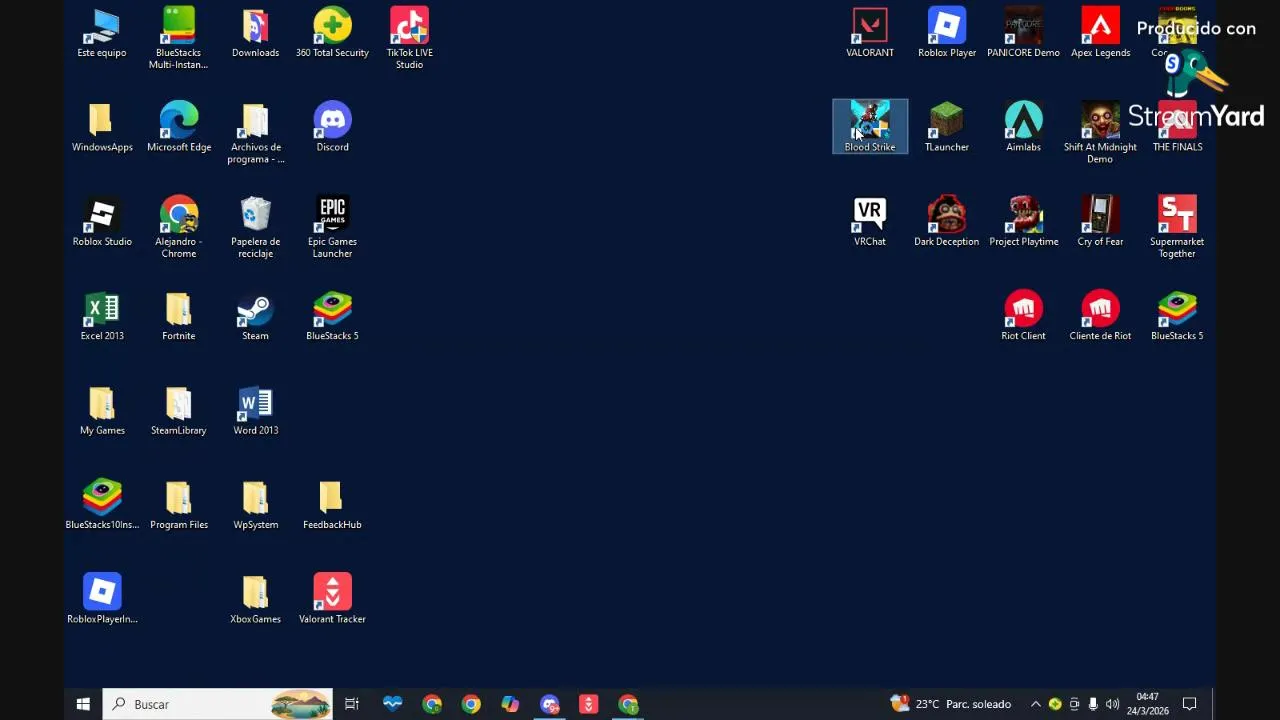Open the Windows Start menu
Screen dimensions: 1280x720
pyautogui.click(x=83, y=704)
